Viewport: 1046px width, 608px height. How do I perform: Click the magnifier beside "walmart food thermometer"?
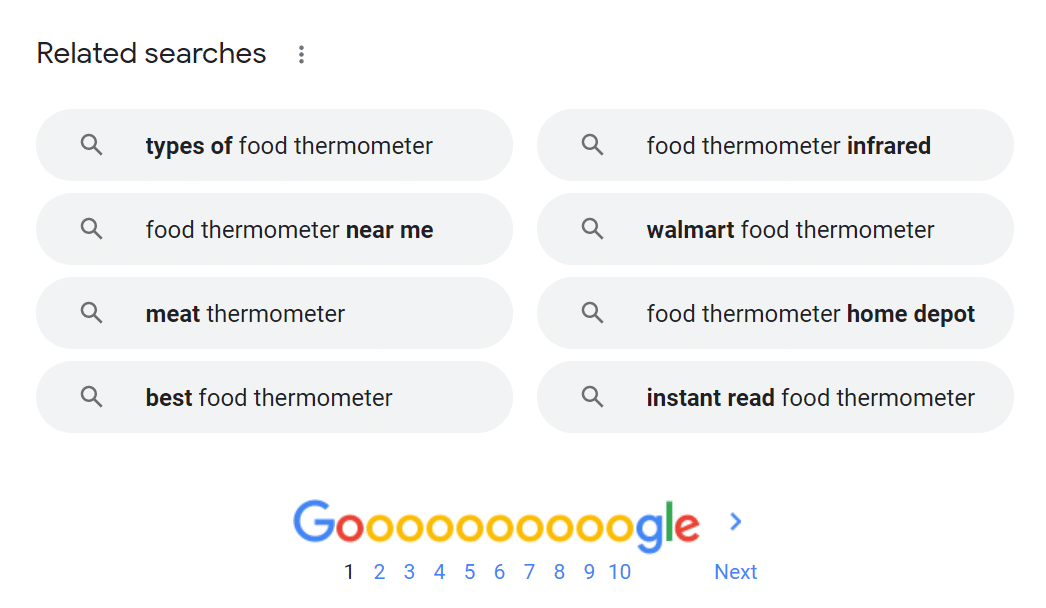tap(593, 229)
